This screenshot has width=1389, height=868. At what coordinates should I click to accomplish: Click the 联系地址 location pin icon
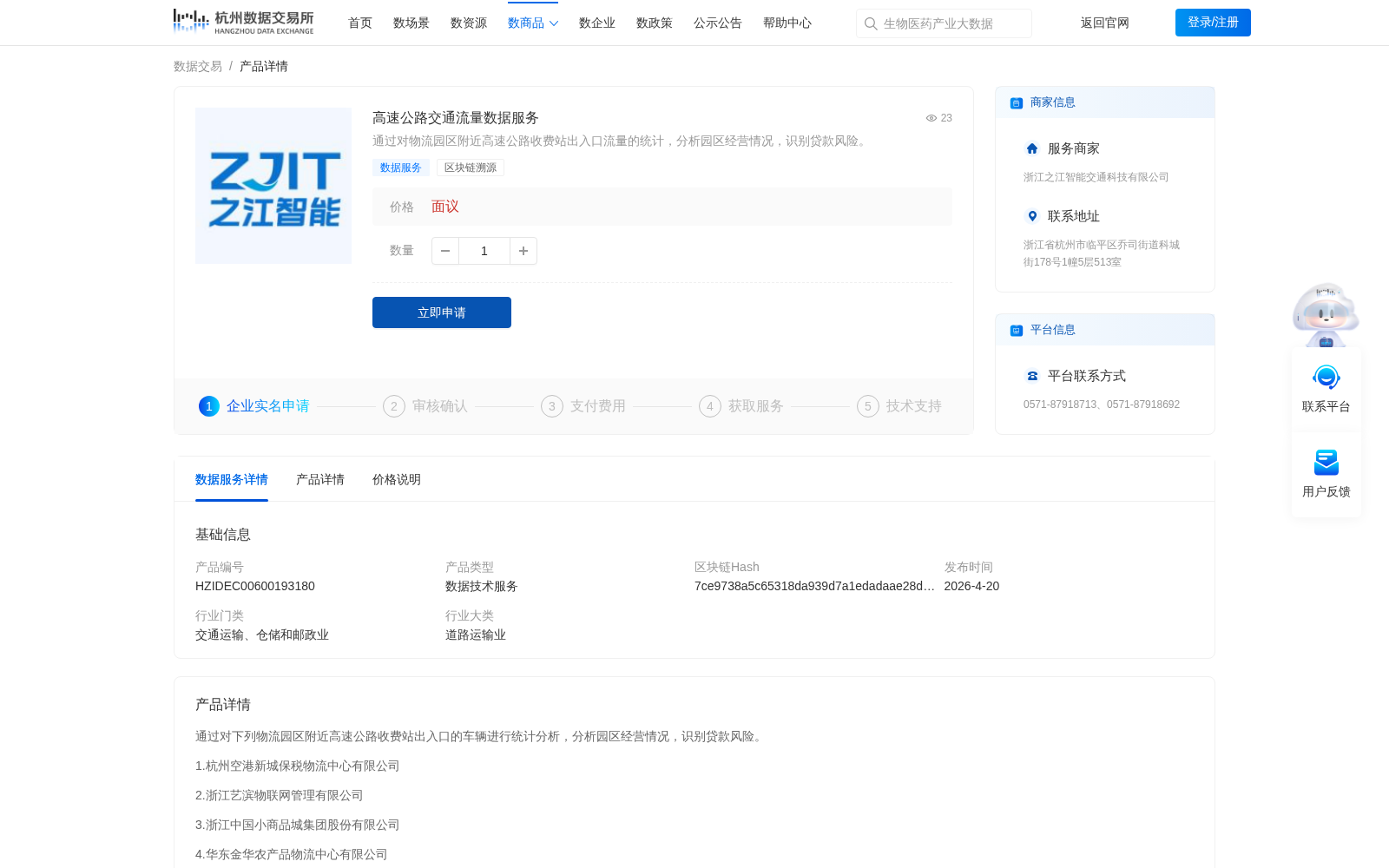[1032, 216]
